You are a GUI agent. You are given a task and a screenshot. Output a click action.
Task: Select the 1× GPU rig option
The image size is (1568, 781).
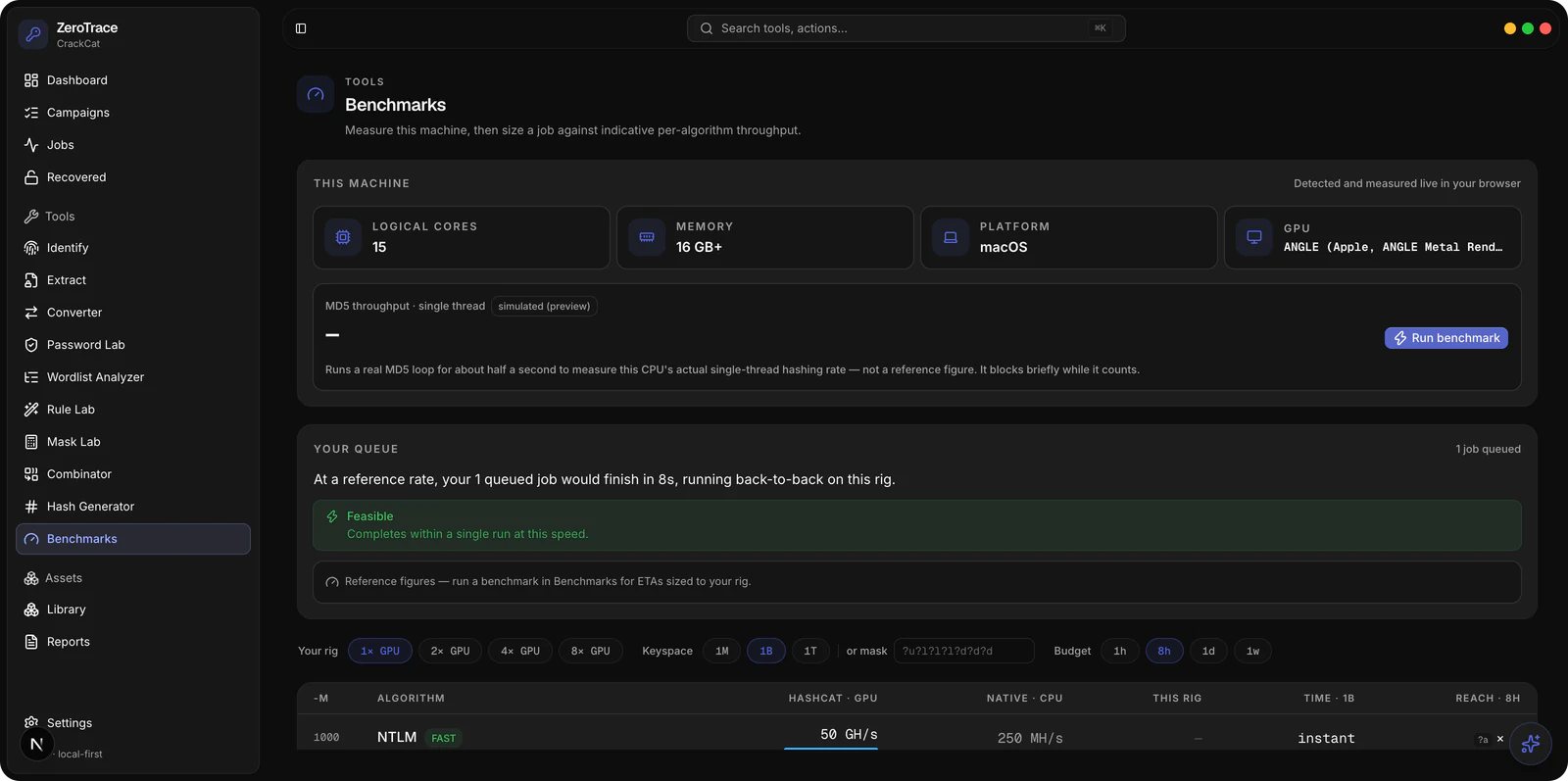(x=380, y=651)
